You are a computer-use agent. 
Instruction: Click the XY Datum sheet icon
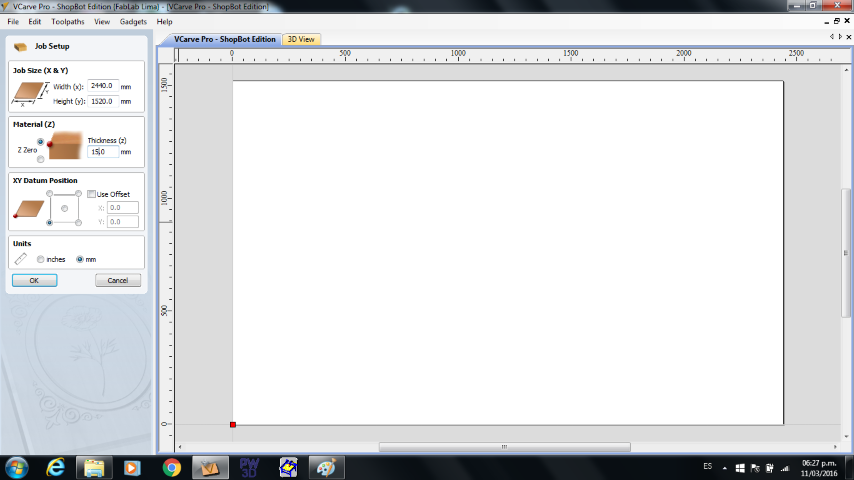28,209
